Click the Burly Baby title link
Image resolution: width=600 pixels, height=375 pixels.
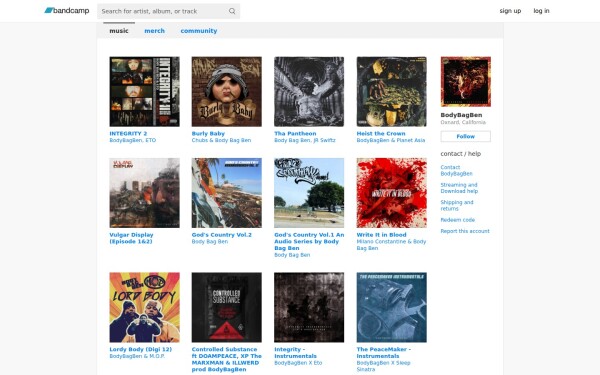pyautogui.click(x=208, y=134)
